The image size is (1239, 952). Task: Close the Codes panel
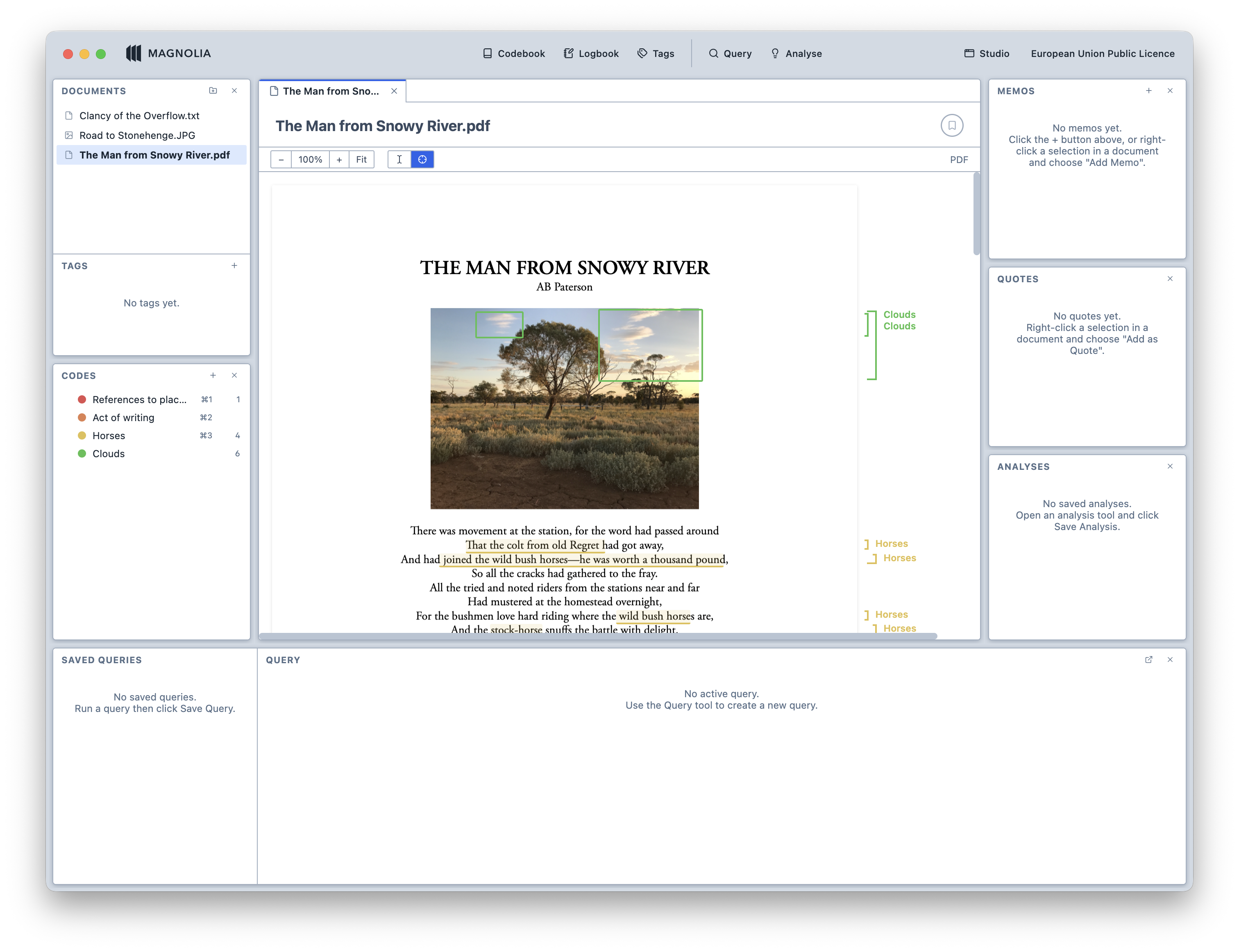pyautogui.click(x=234, y=376)
